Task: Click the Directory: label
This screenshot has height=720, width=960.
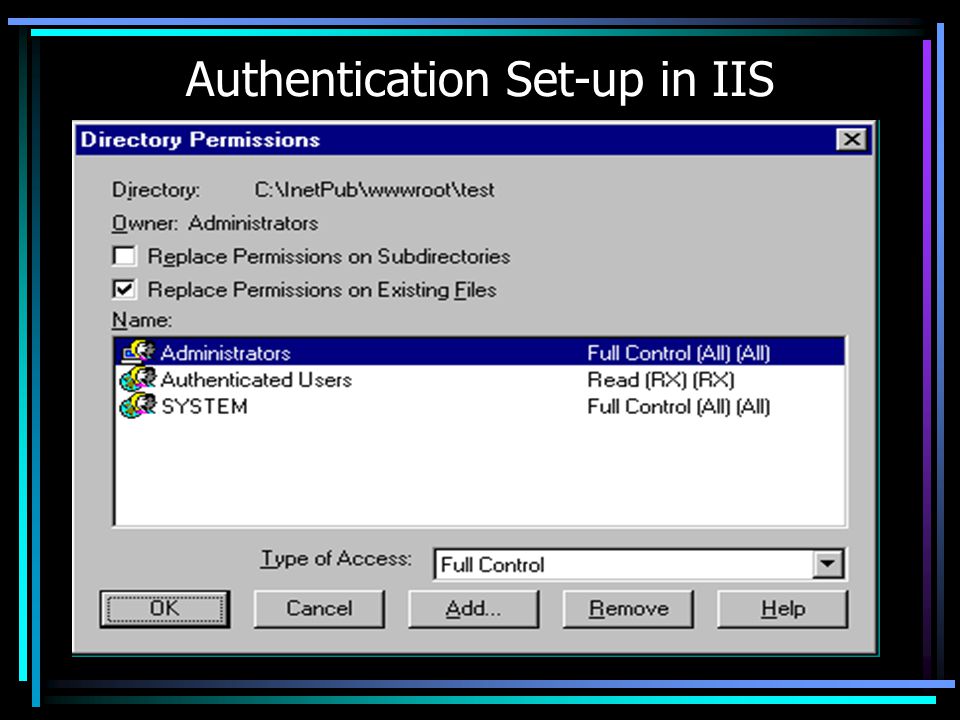Action: tap(156, 190)
